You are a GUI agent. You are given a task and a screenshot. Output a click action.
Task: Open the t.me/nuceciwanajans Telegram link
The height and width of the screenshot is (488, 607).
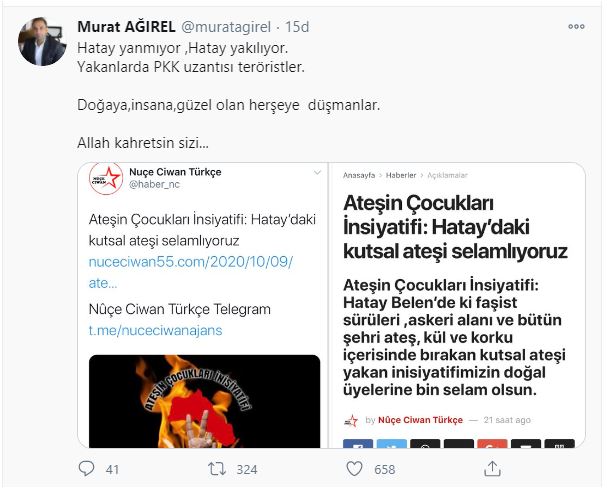(x=156, y=330)
